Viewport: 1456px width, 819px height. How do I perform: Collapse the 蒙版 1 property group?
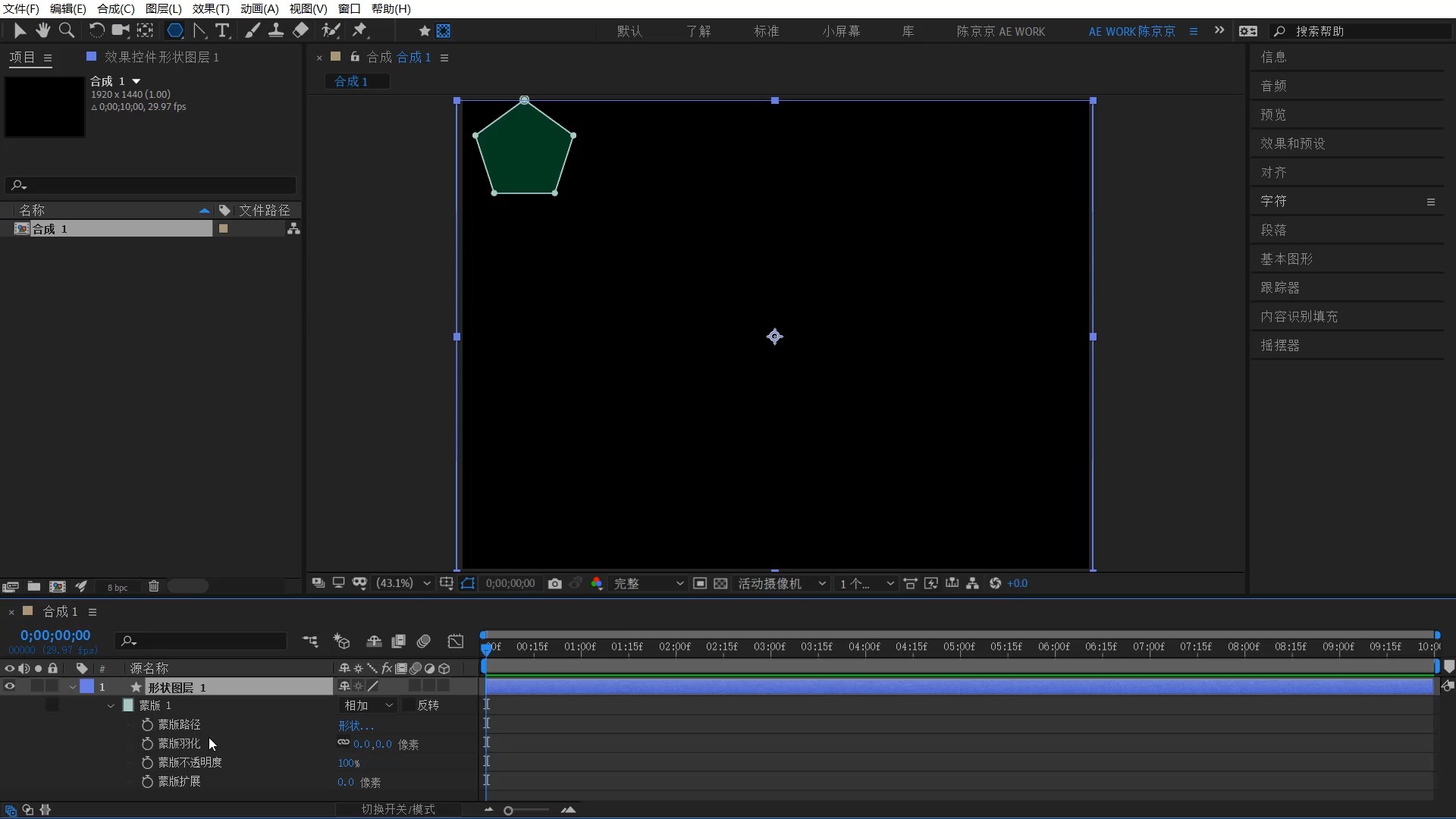(x=111, y=705)
